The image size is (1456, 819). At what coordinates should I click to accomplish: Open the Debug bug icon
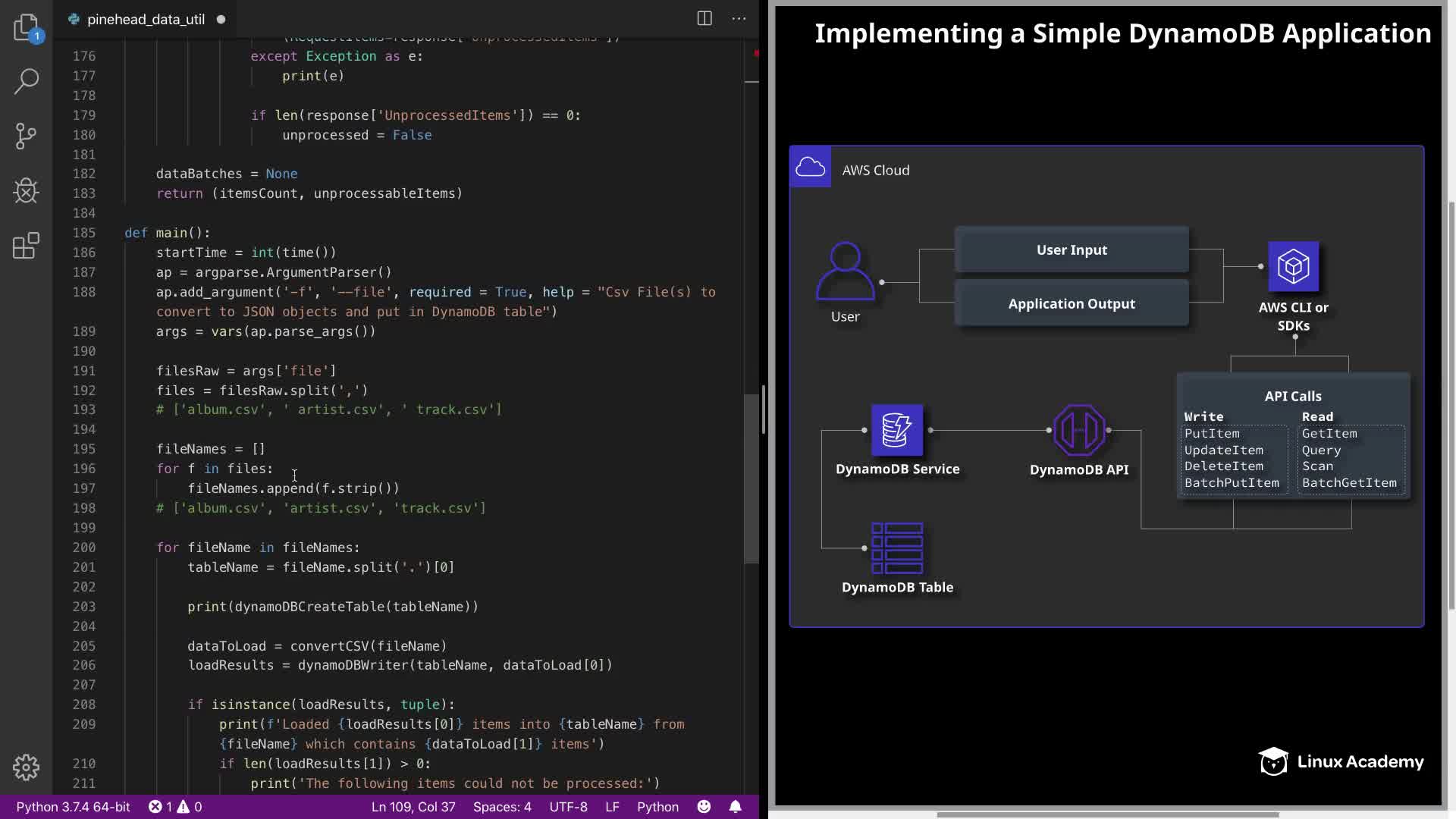click(26, 190)
